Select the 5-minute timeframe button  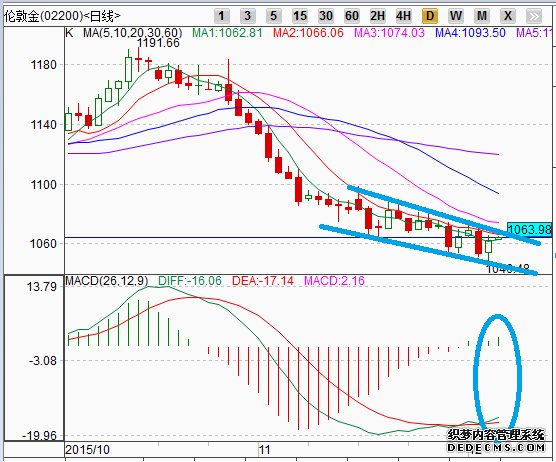pyautogui.click(x=273, y=16)
